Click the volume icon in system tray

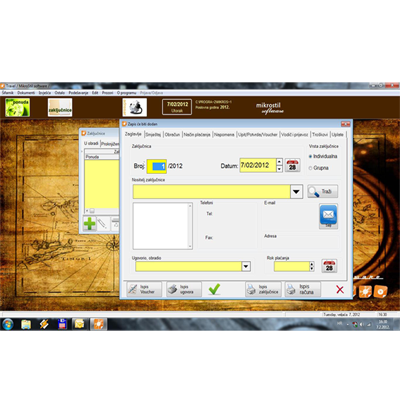pyautogui.click(x=362, y=324)
